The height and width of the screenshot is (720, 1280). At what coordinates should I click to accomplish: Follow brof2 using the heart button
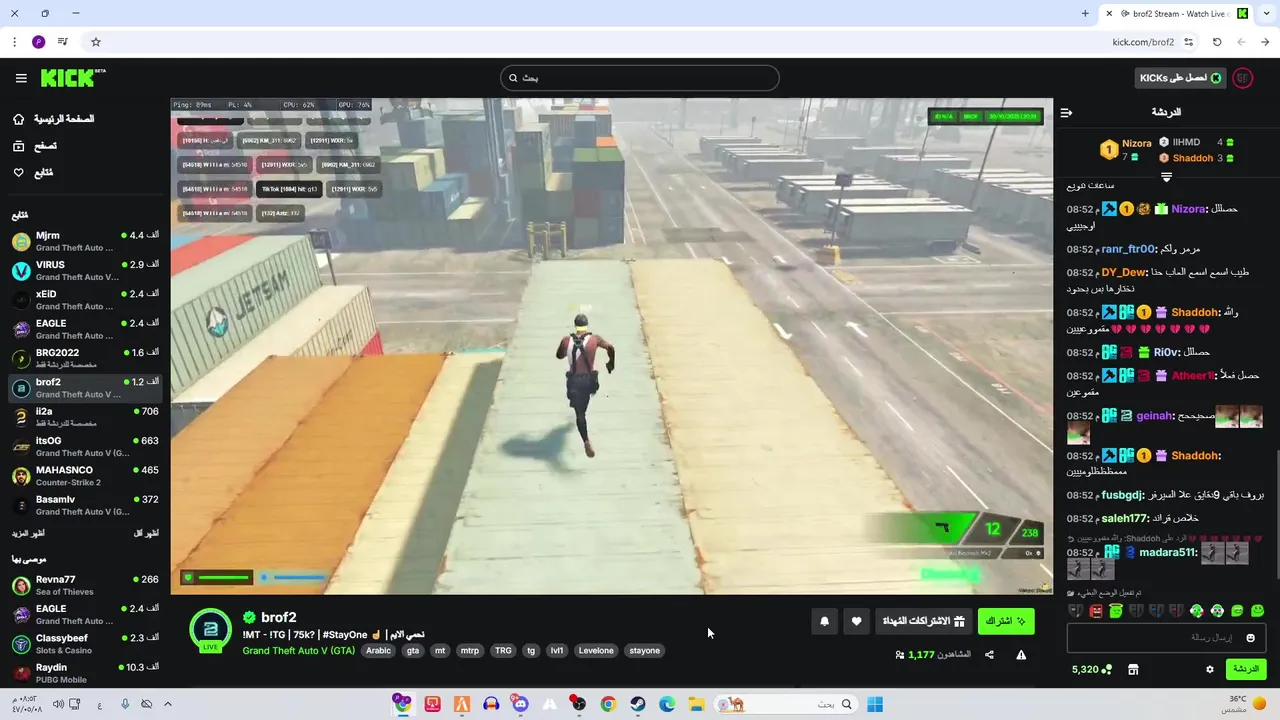[856, 621]
